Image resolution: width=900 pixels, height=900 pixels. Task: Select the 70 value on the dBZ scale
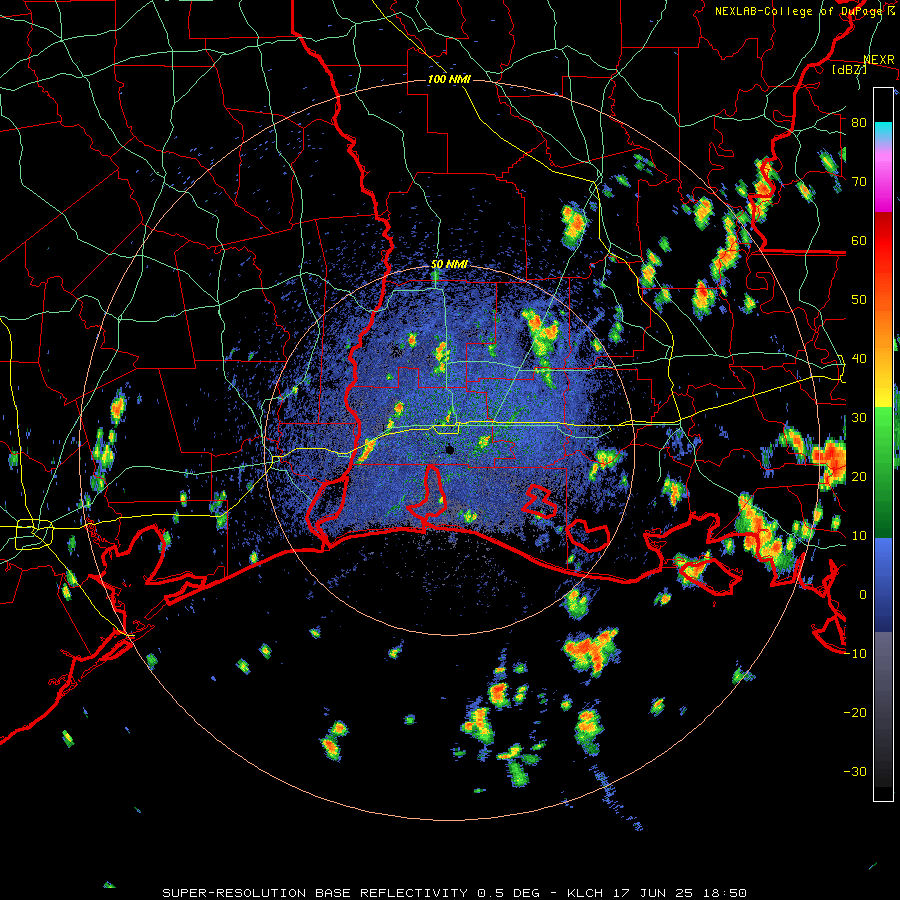tap(859, 181)
